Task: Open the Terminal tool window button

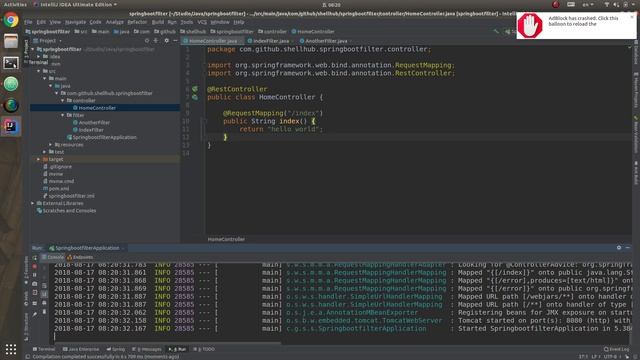Action: coord(44,349)
